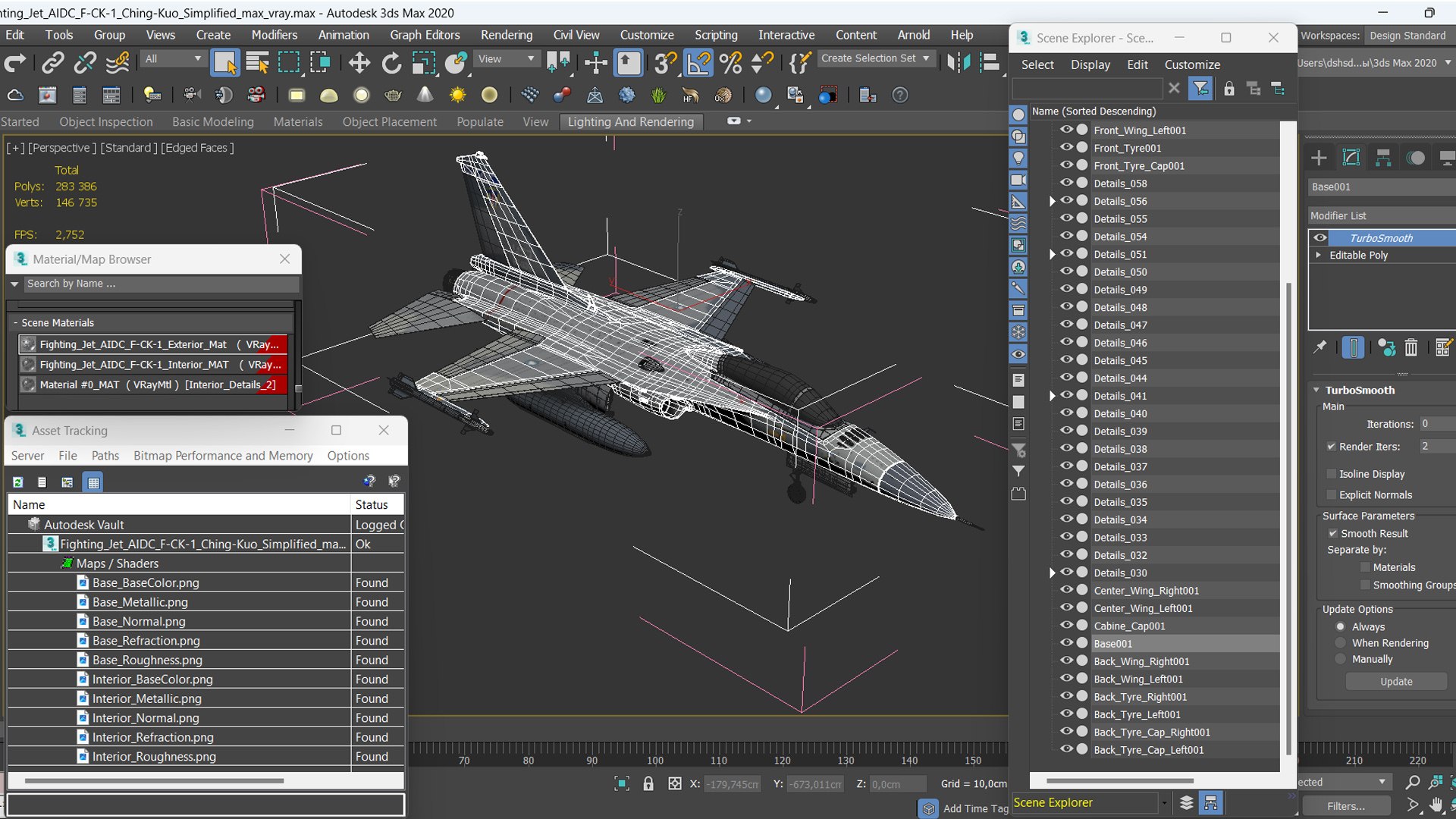Expand the Details_051 tree node
Viewport: 1456px width, 819px height.
point(1052,254)
